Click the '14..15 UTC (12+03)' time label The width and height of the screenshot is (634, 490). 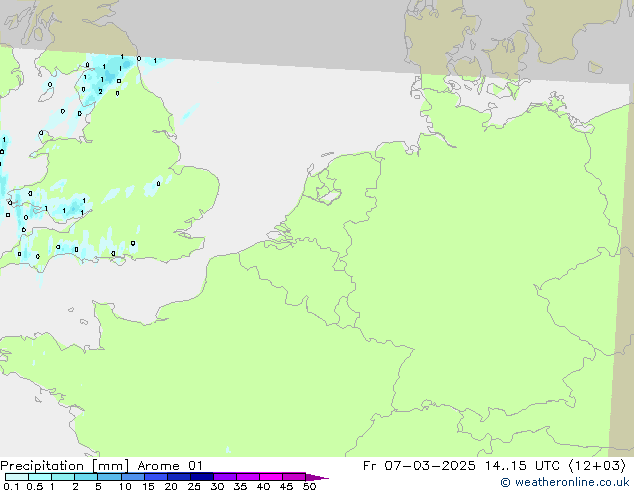[x=565, y=465]
